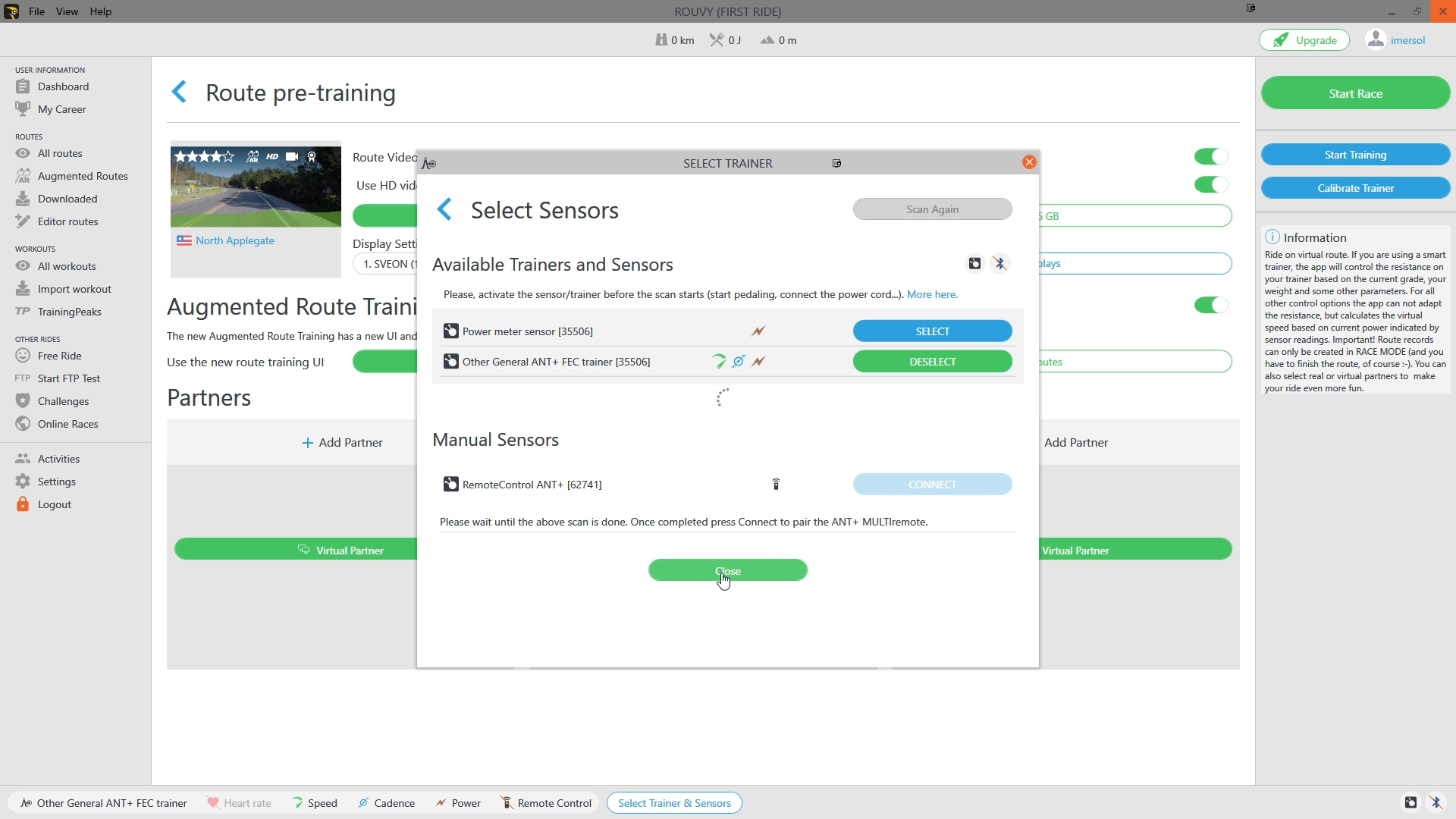Click the Upgrade button

click(1304, 40)
